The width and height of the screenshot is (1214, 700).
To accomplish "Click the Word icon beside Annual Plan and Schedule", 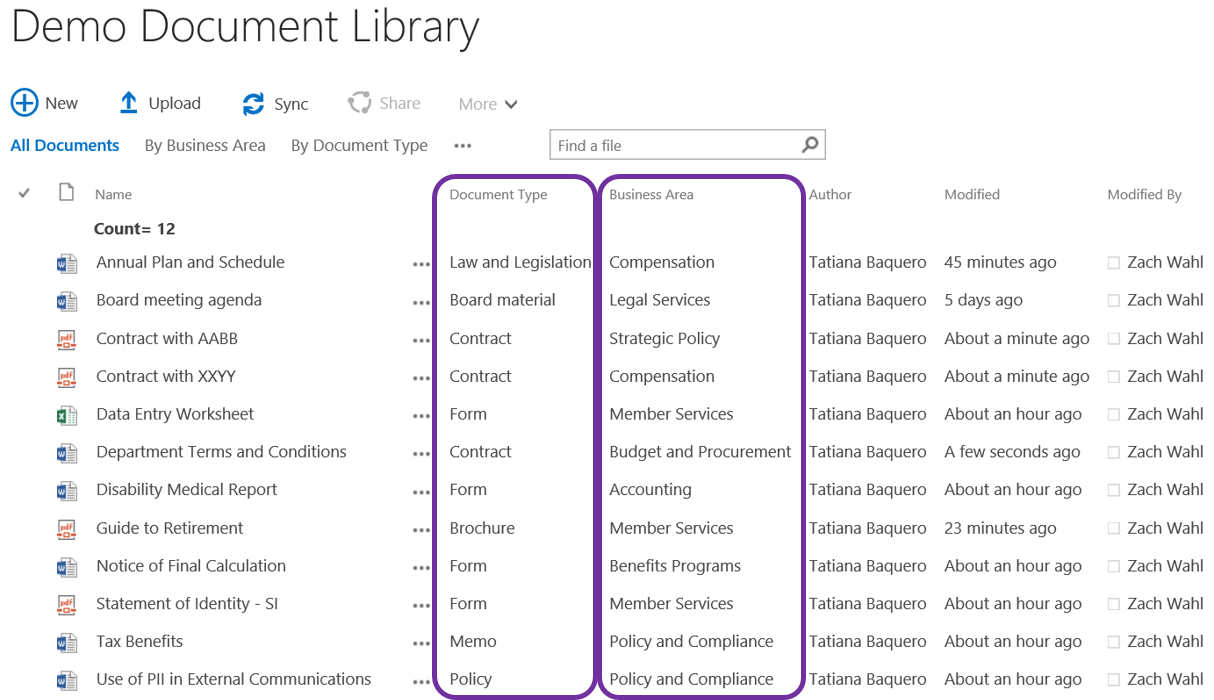I will pos(65,262).
